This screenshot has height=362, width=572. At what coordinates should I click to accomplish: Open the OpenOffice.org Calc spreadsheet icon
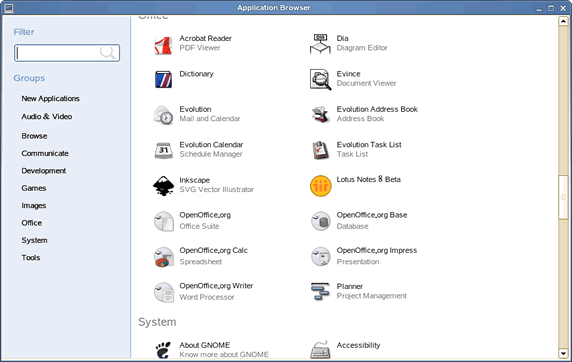163,257
